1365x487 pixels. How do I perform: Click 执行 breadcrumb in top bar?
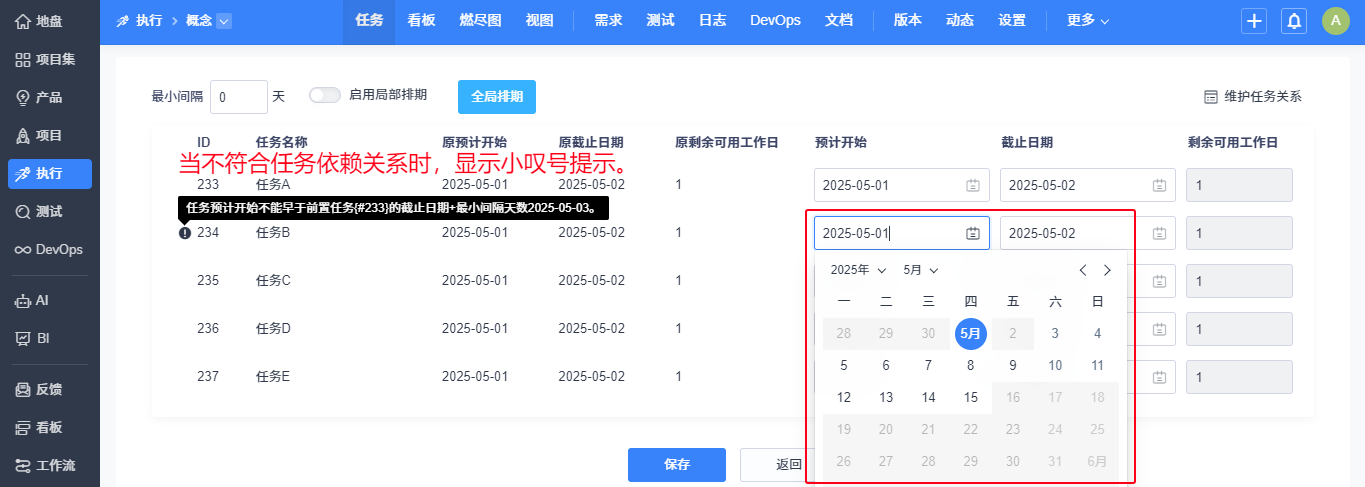140,20
